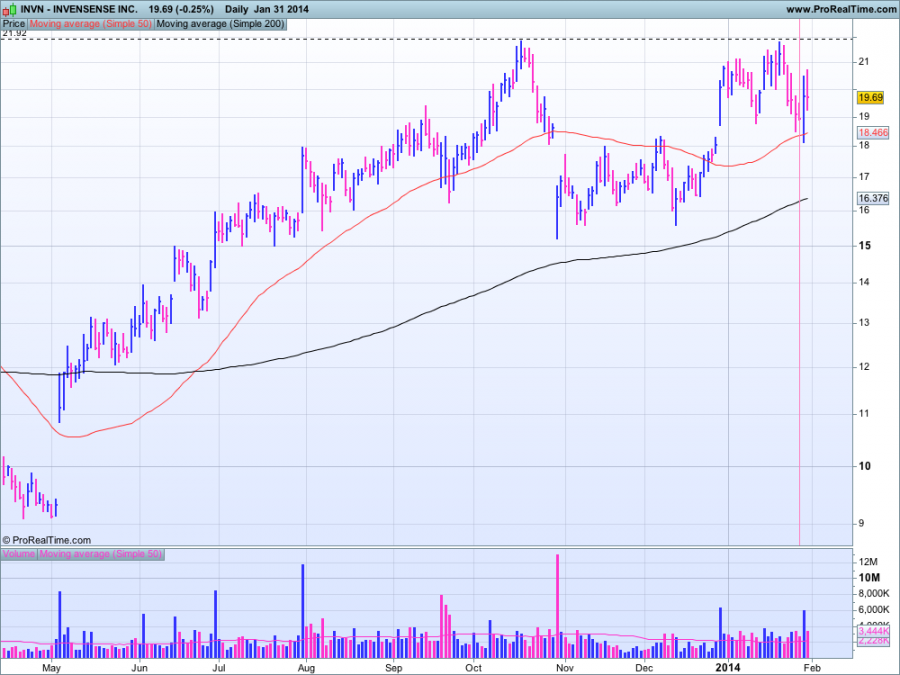The image size is (900, 675).
Task: Click the 12M volume axis label
Action: tap(868, 562)
